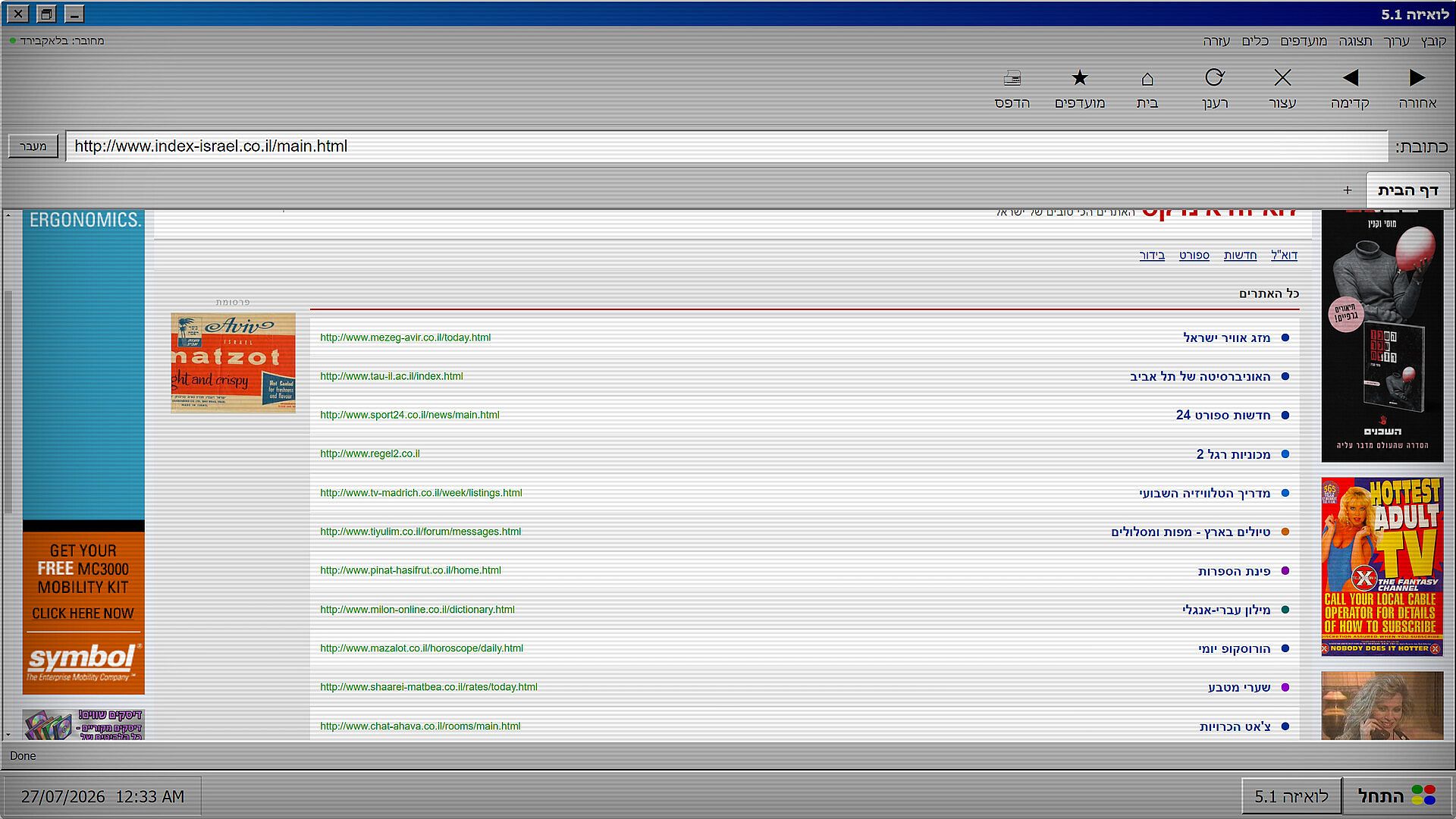Click the sport24.co.il news URL
1456x819 pixels.
click(x=409, y=415)
